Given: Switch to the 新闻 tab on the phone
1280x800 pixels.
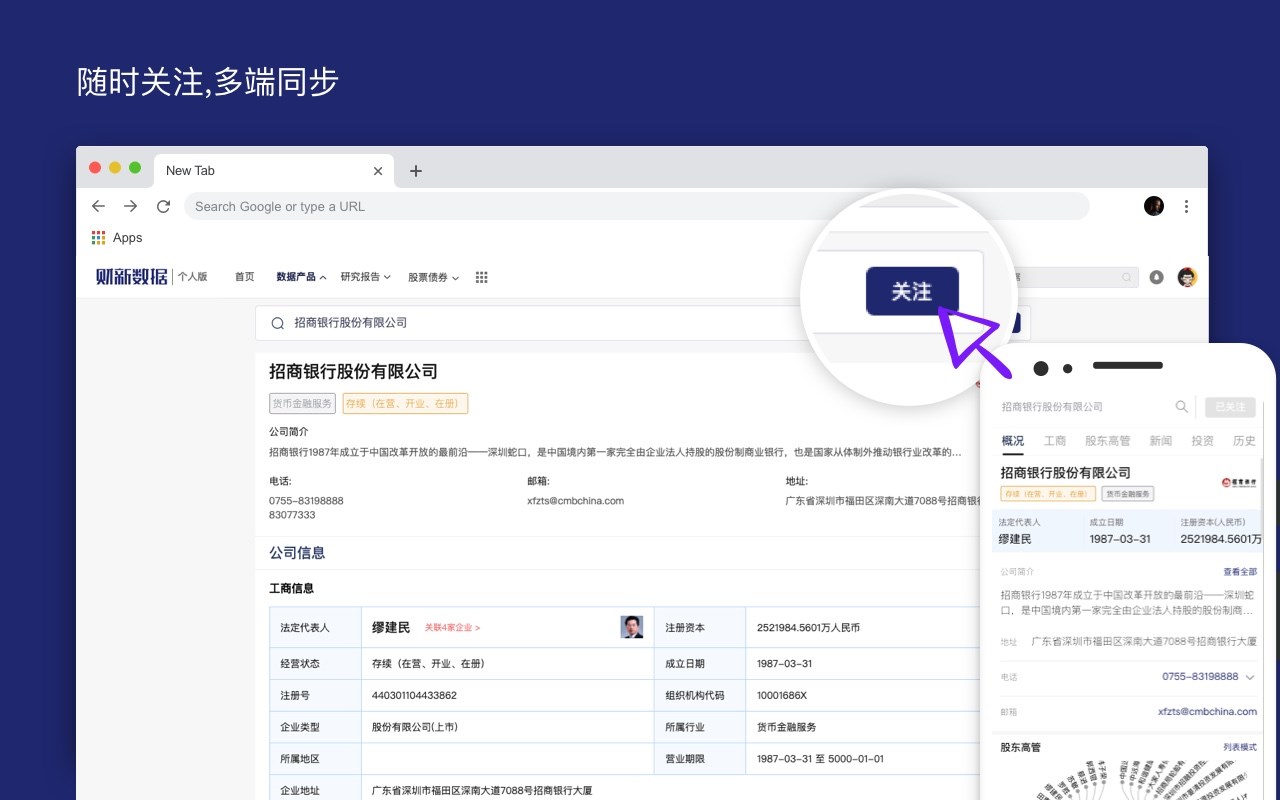Looking at the screenshot, I should point(1160,441).
